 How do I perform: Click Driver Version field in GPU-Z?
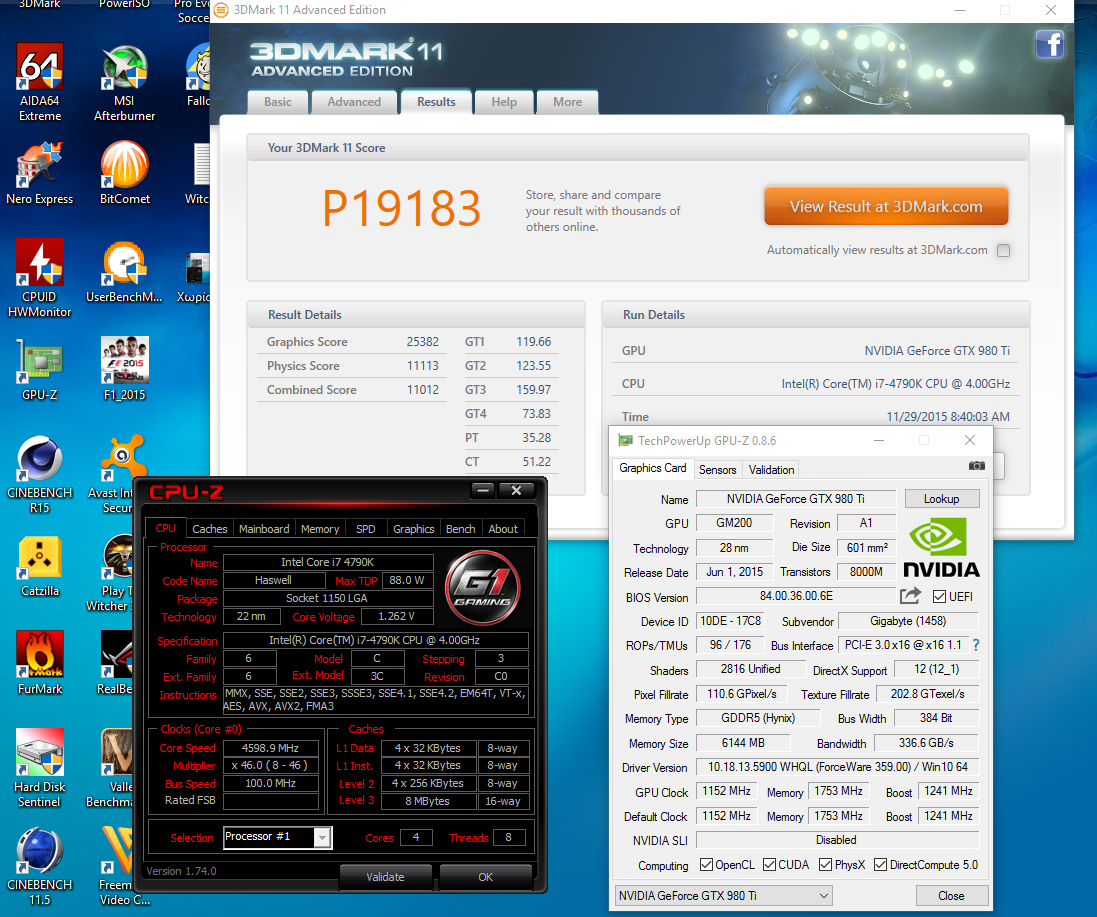click(x=837, y=767)
